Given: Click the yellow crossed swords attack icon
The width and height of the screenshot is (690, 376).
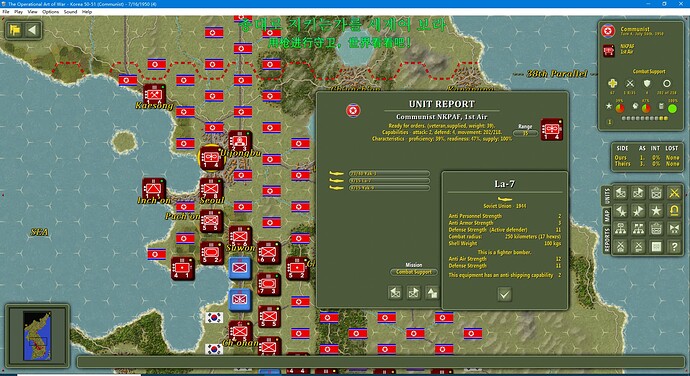Looking at the screenshot, I should (x=674, y=193).
